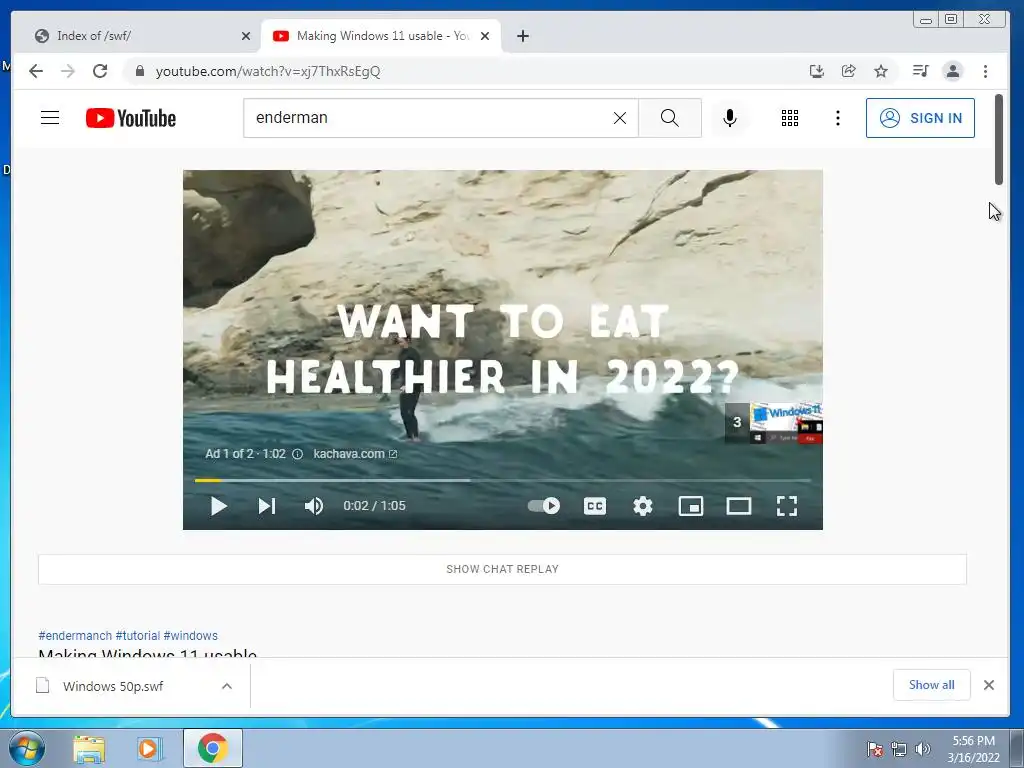This screenshot has height=768, width=1024.
Task: Close the Making Windows 11 usable tab
Action: [485, 36]
